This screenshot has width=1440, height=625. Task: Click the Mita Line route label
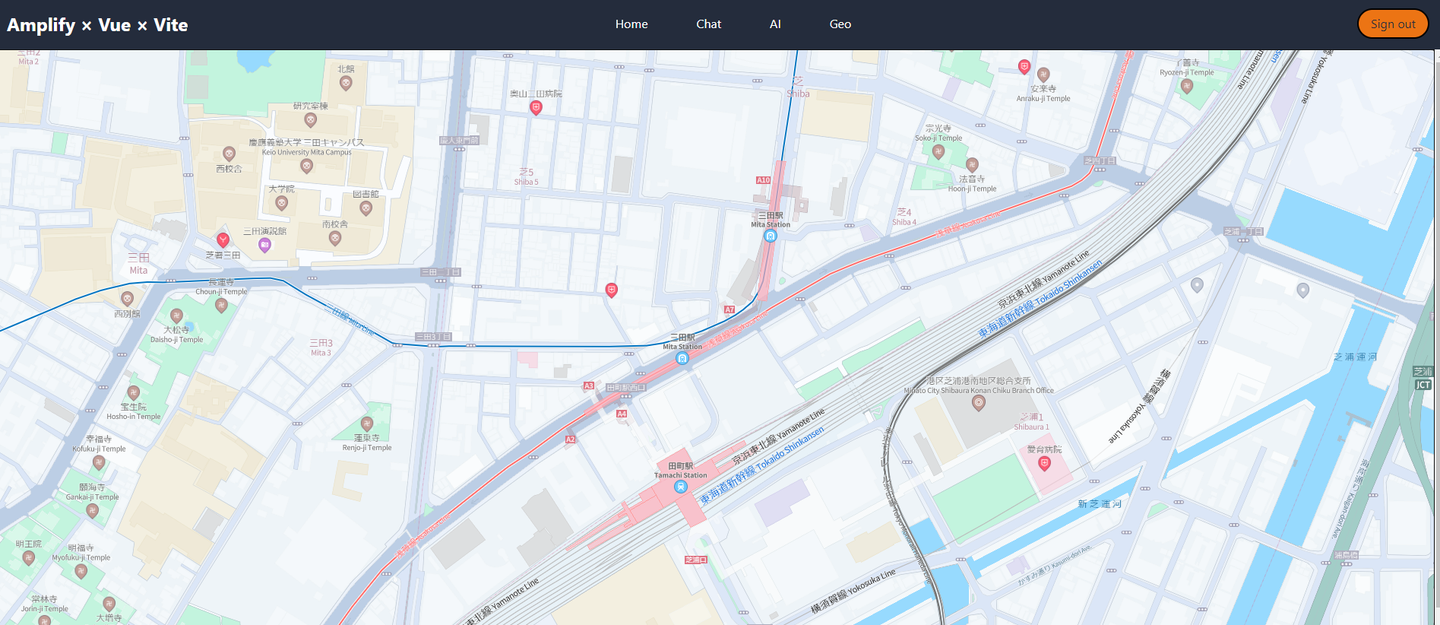coord(350,322)
